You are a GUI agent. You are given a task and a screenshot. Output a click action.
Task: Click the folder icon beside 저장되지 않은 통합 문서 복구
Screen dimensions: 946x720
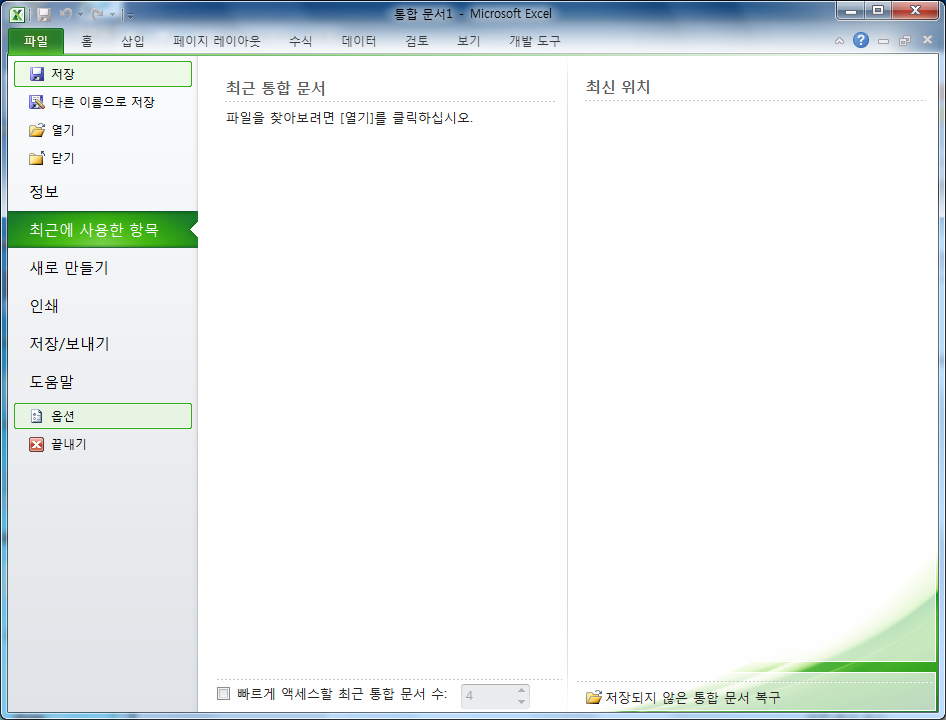tap(592, 695)
